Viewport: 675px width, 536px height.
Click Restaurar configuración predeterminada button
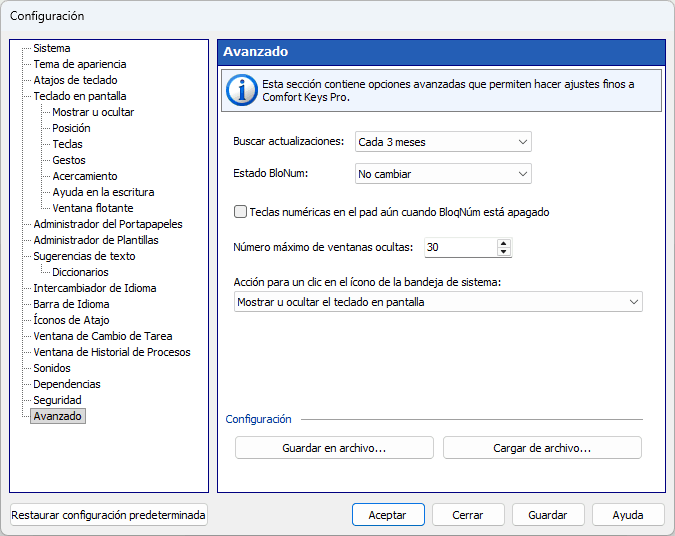coord(108,515)
